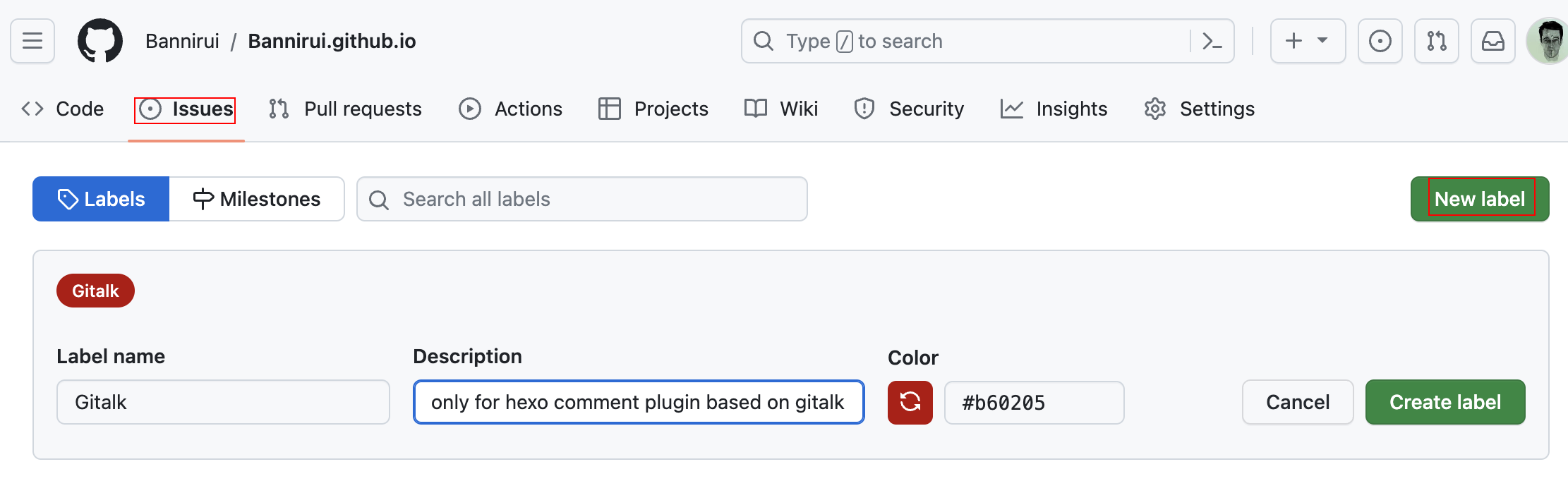Generate a new random label color
This screenshot has height=481, width=1568.
910,403
